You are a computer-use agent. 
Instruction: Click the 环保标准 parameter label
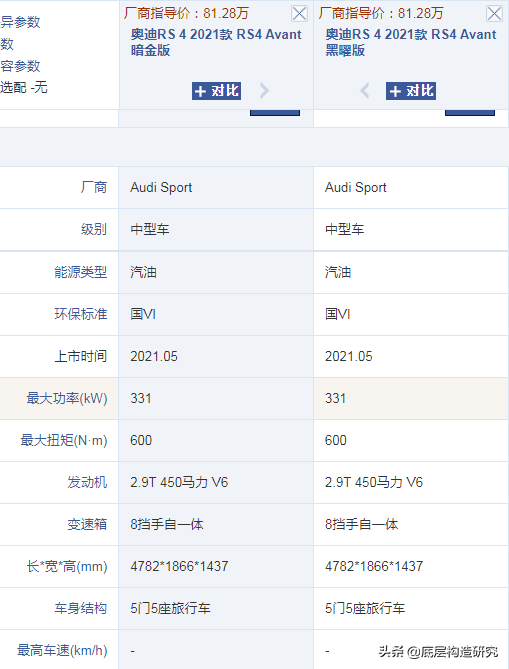click(x=81, y=314)
